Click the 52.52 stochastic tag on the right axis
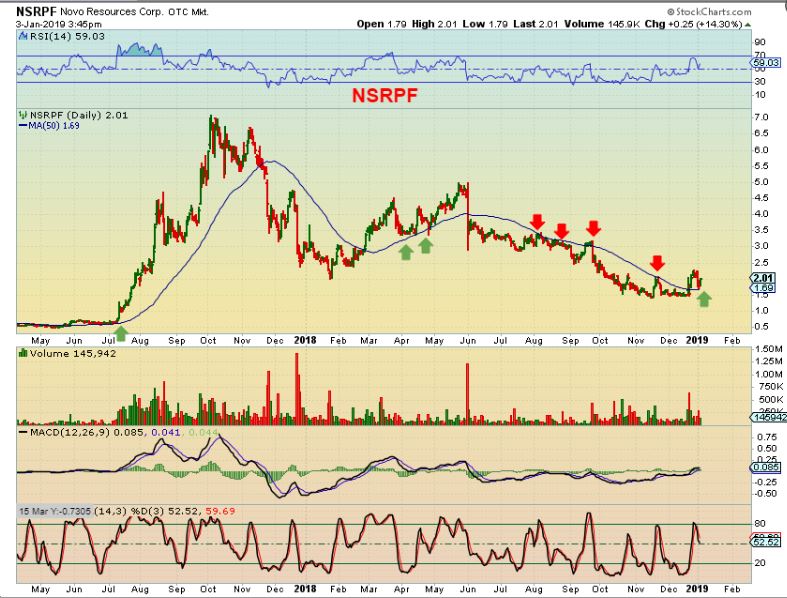Image resolution: width=787 pixels, height=598 pixels. 765,542
